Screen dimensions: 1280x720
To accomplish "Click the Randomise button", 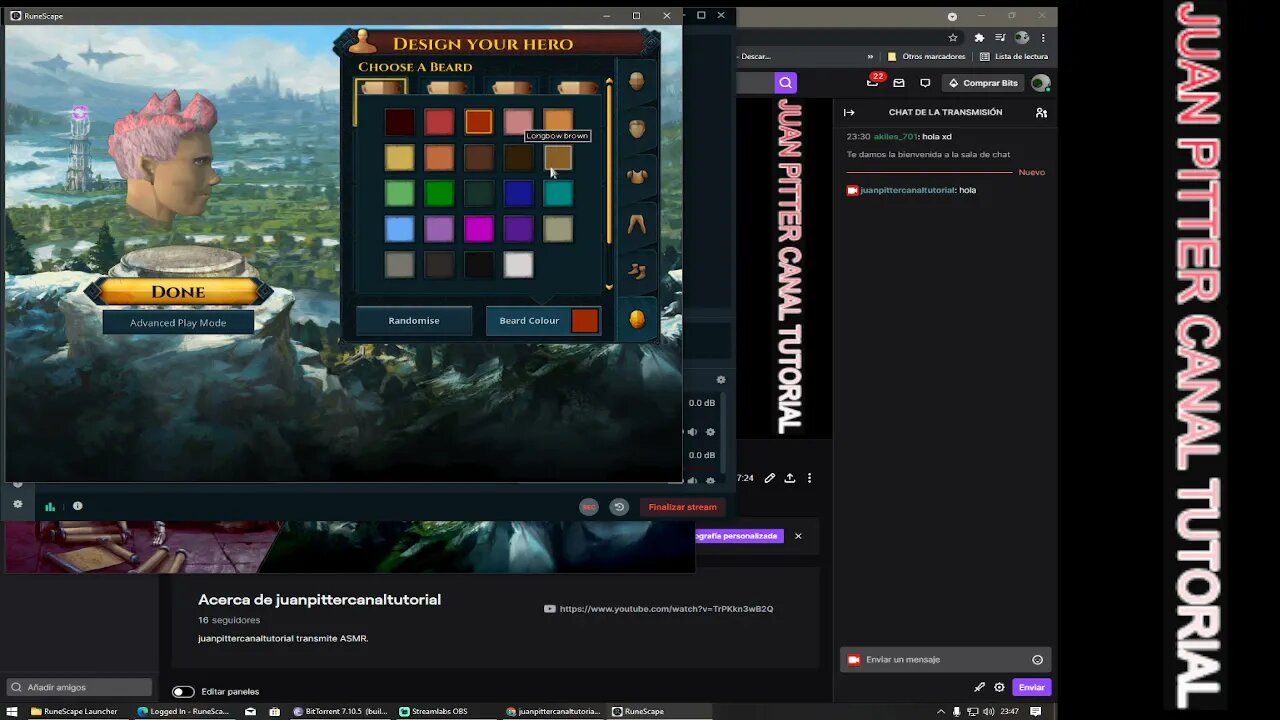I will [414, 321].
